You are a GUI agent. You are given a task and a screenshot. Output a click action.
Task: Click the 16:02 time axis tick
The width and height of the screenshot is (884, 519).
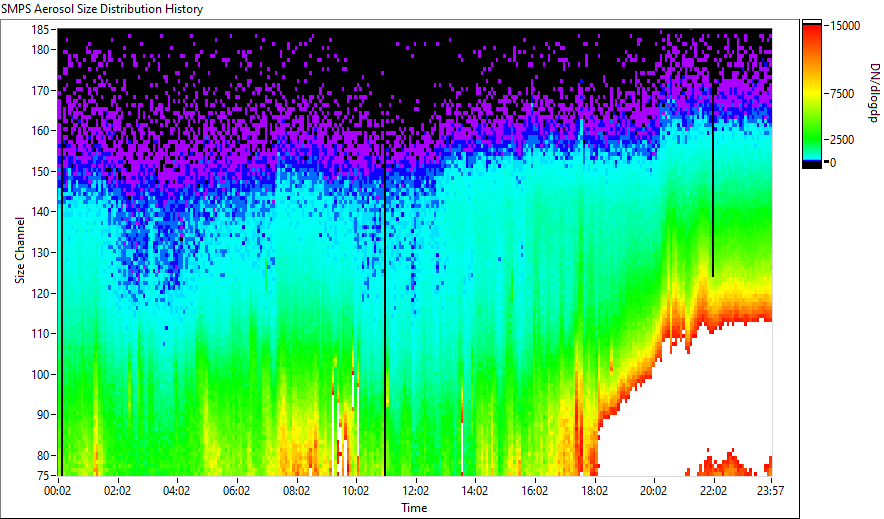pyautogui.click(x=534, y=491)
